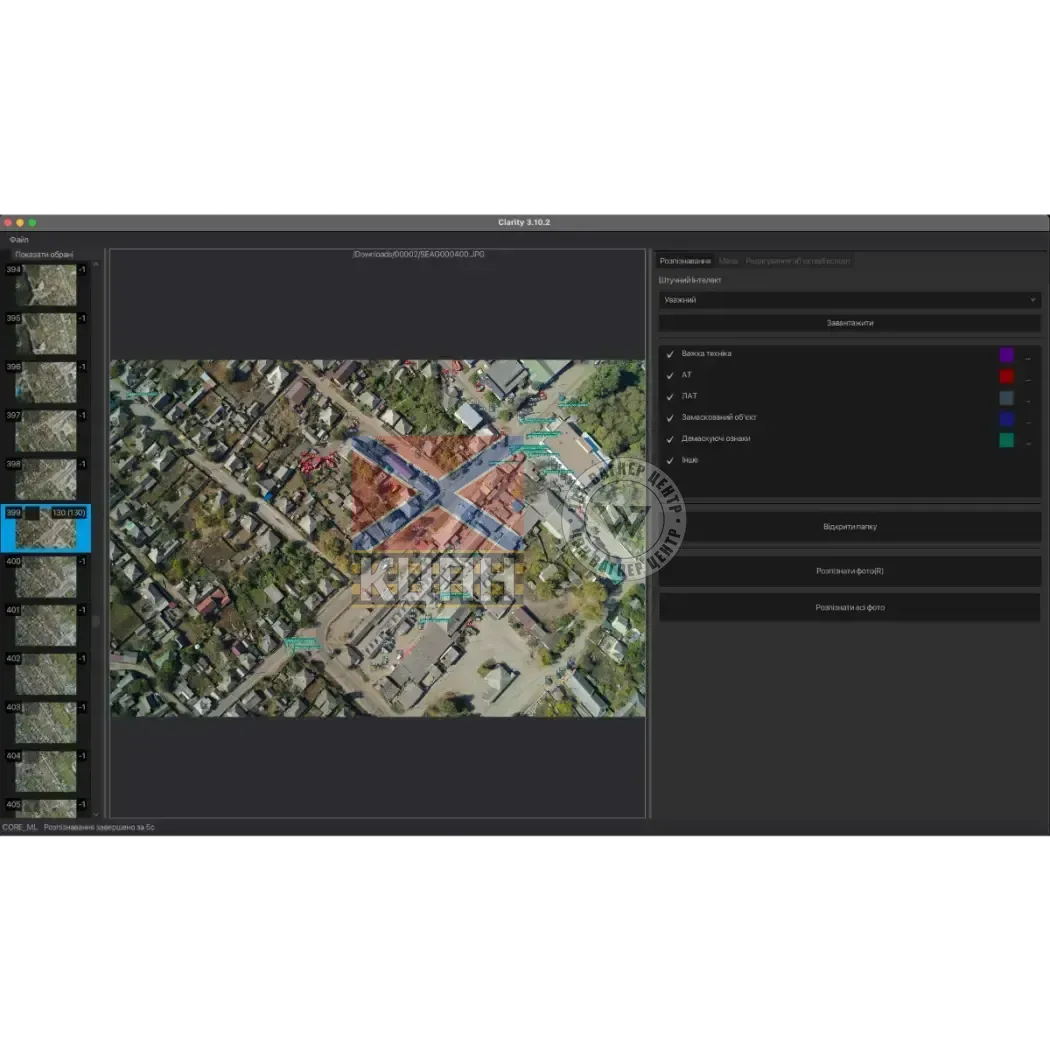1050x1050 pixels.
Task: Open the options dots for Замаскований об'єкт
Action: [1028, 420]
